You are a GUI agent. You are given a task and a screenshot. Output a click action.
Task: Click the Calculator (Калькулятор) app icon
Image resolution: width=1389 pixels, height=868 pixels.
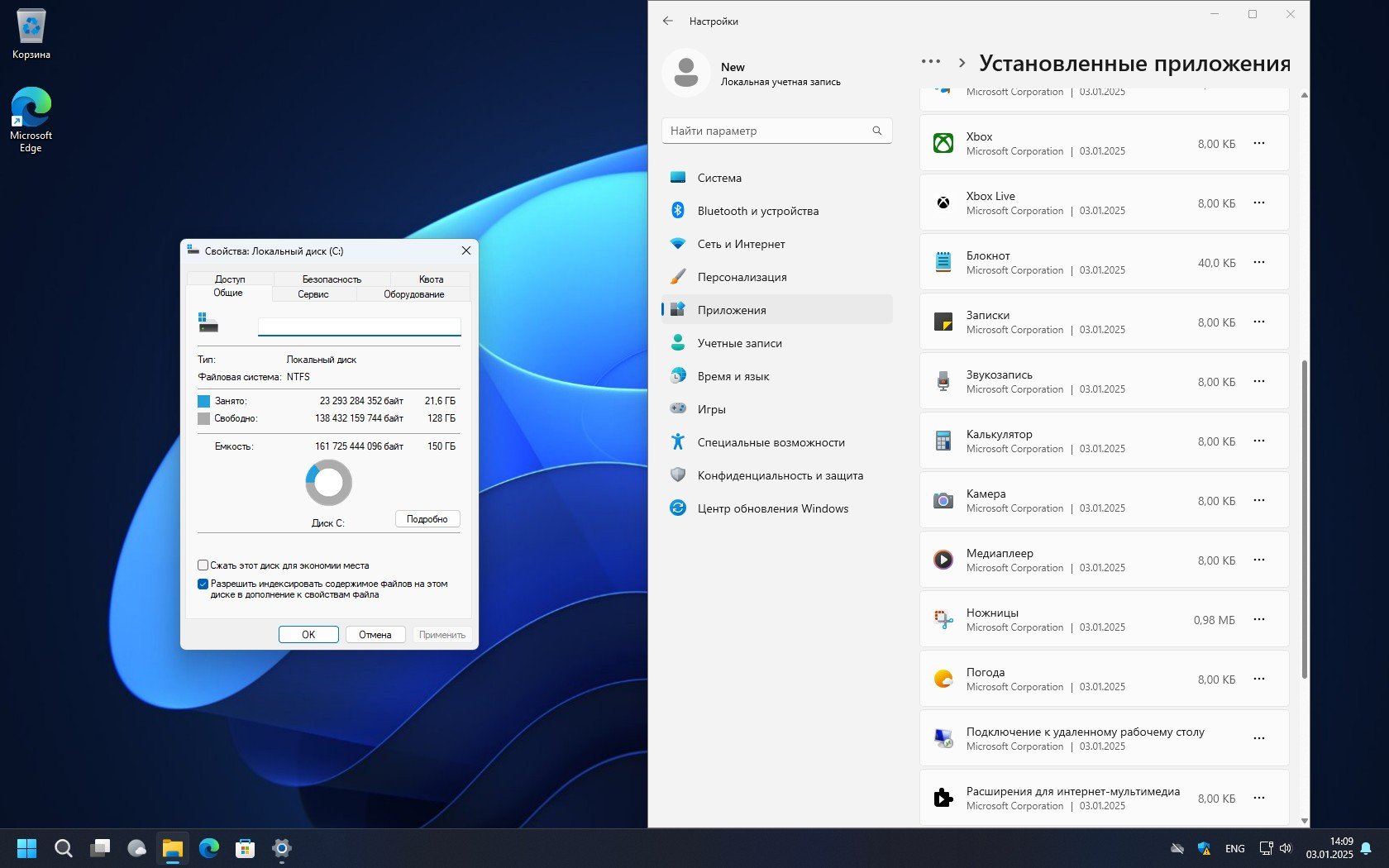point(943,441)
